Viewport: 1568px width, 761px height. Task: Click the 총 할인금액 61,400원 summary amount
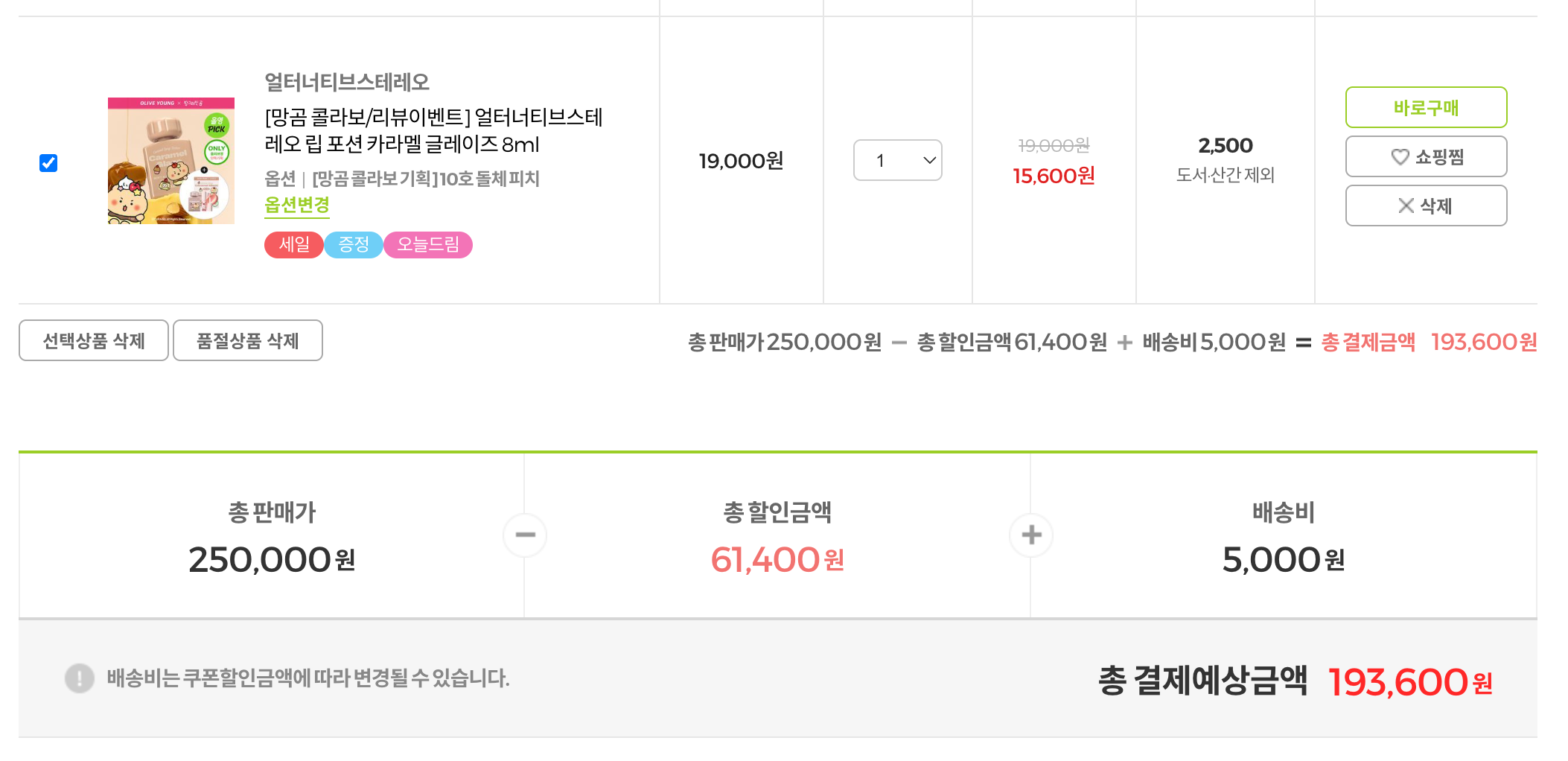[777, 560]
